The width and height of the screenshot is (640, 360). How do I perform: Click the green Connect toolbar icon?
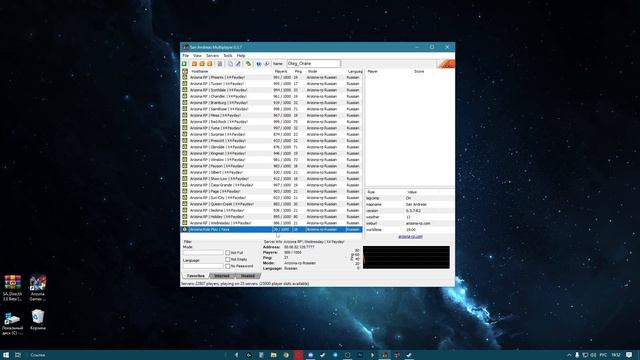click(x=184, y=64)
